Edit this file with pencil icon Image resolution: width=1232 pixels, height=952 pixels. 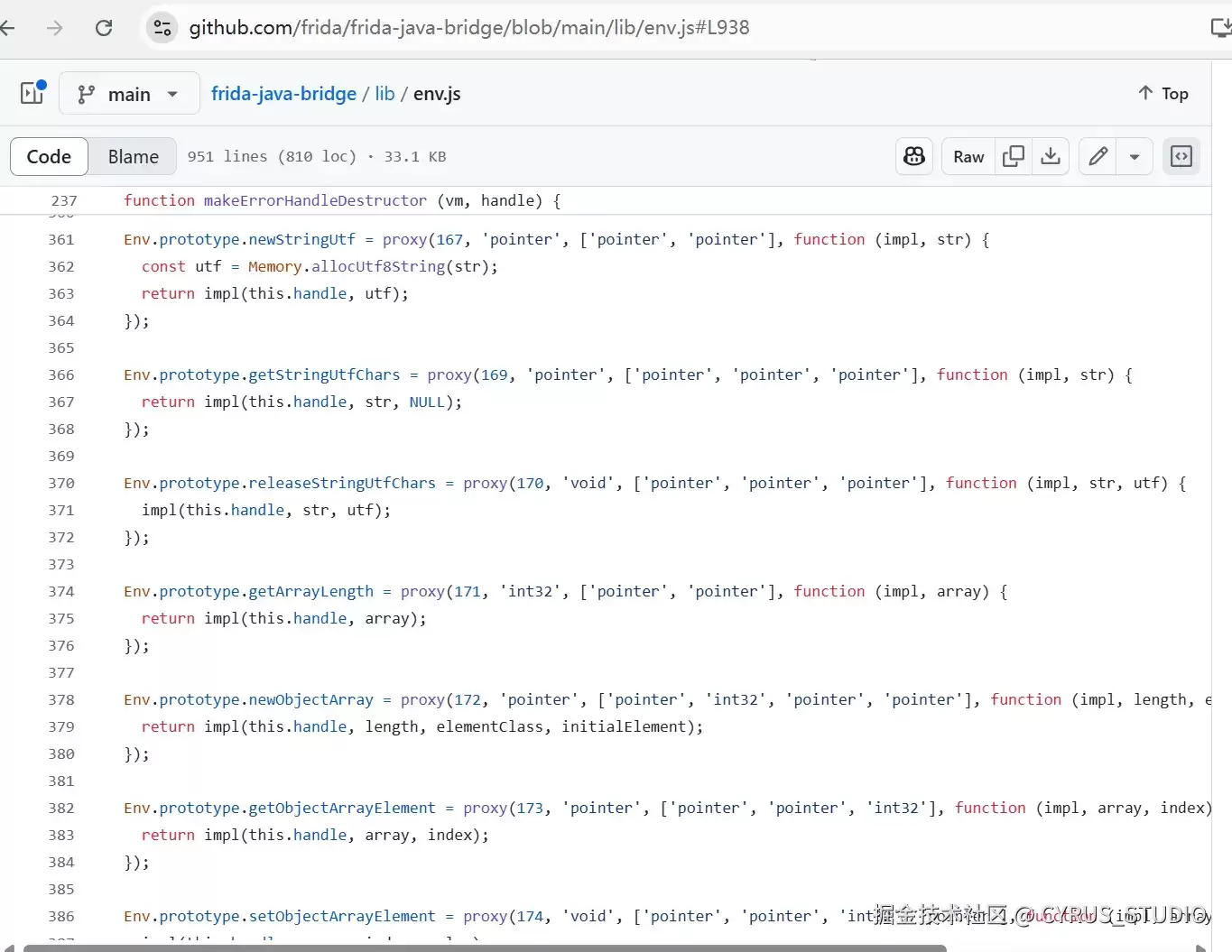[1098, 156]
